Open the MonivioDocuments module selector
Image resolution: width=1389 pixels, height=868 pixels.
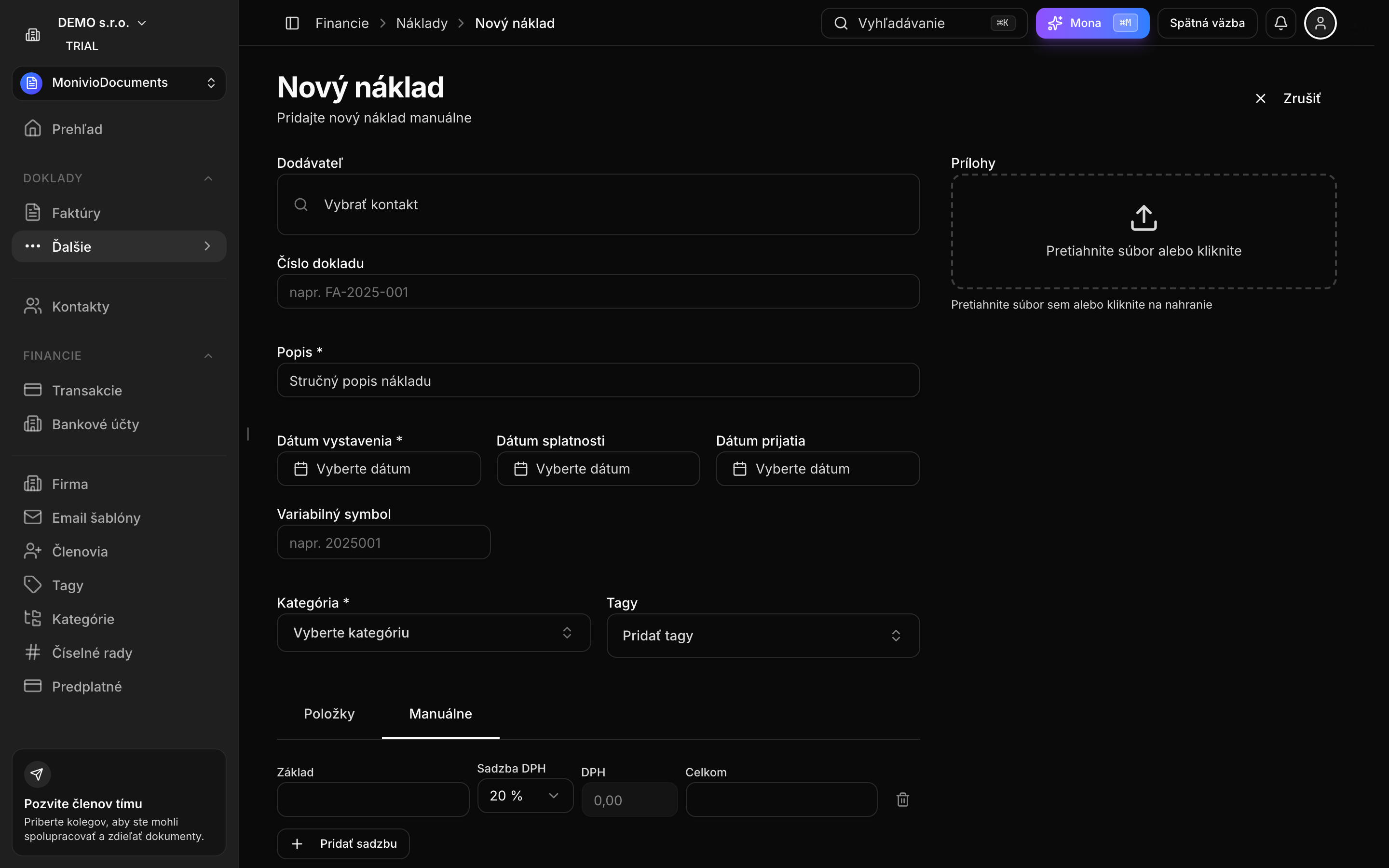point(119,83)
